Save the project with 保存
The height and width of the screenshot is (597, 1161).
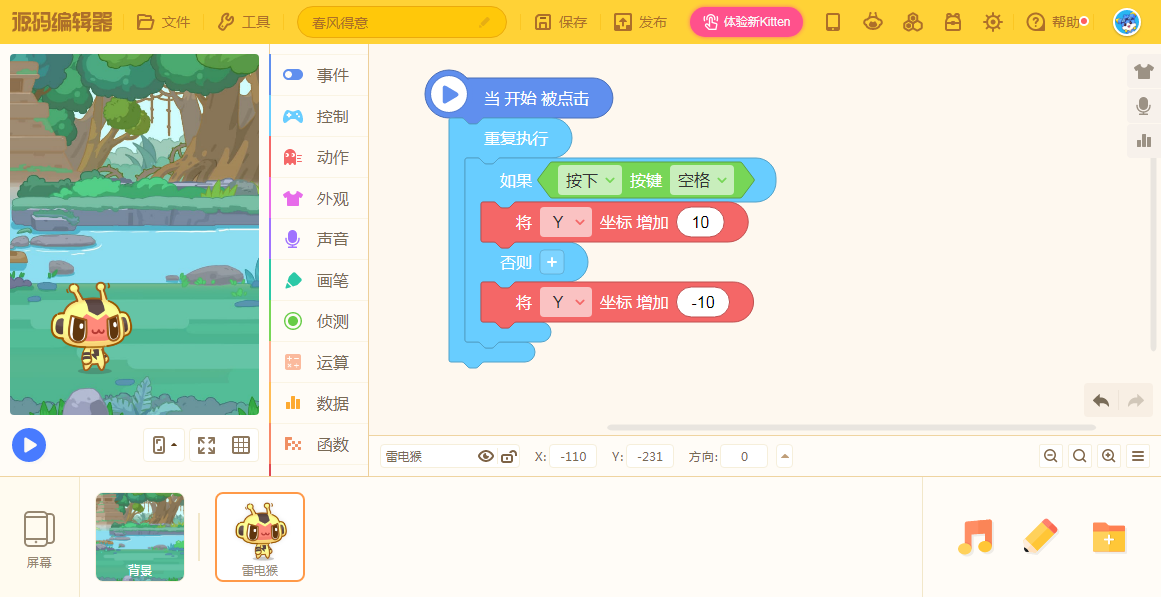pyautogui.click(x=561, y=22)
